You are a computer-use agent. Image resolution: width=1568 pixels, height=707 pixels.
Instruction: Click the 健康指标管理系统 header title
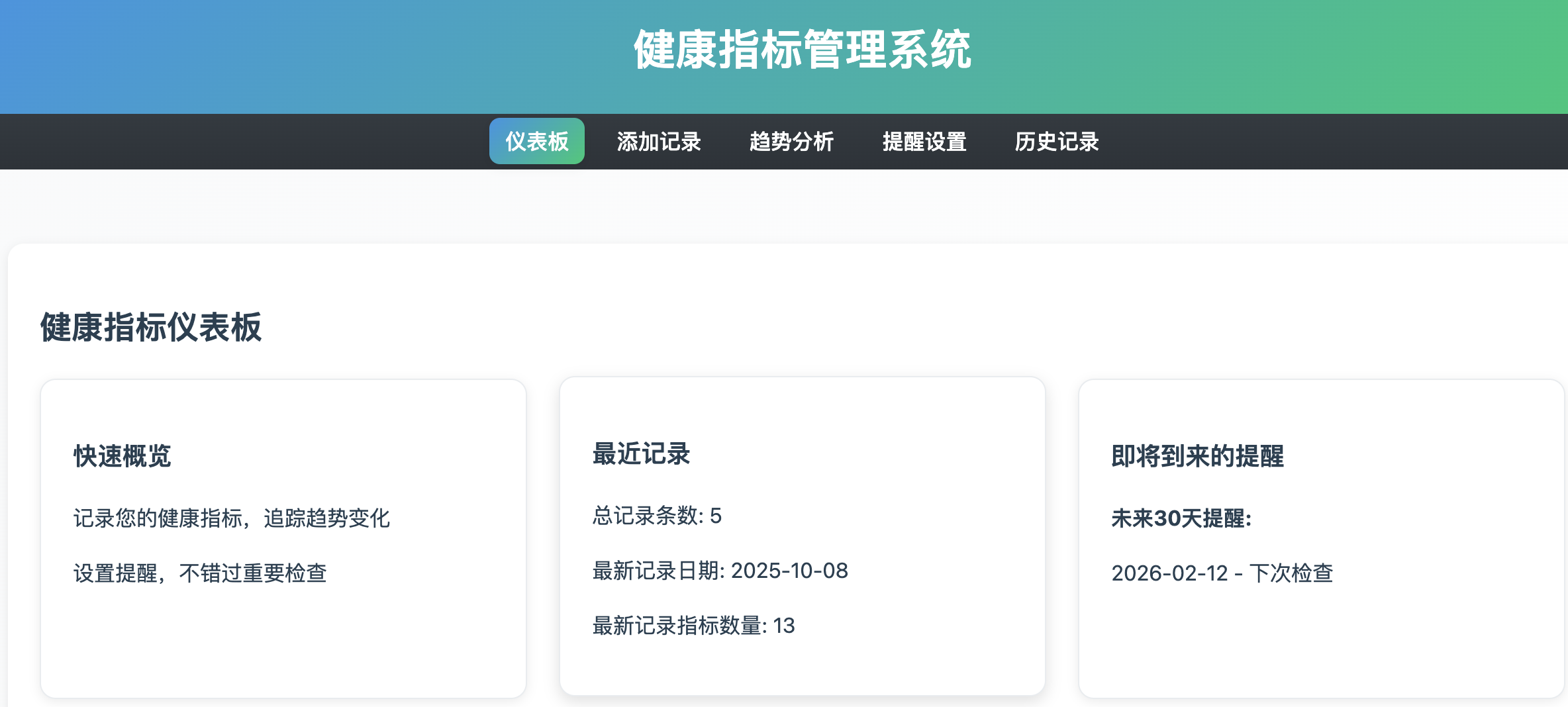pyautogui.click(x=802, y=50)
